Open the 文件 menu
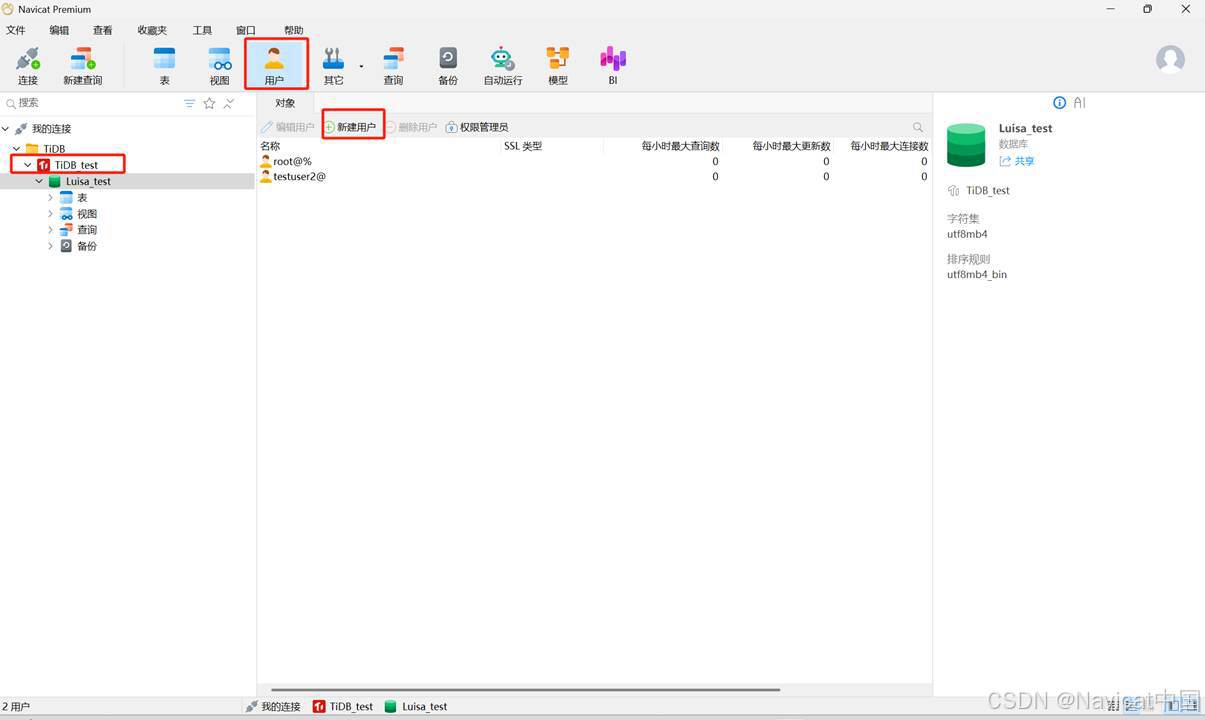1205x720 pixels. (16, 30)
